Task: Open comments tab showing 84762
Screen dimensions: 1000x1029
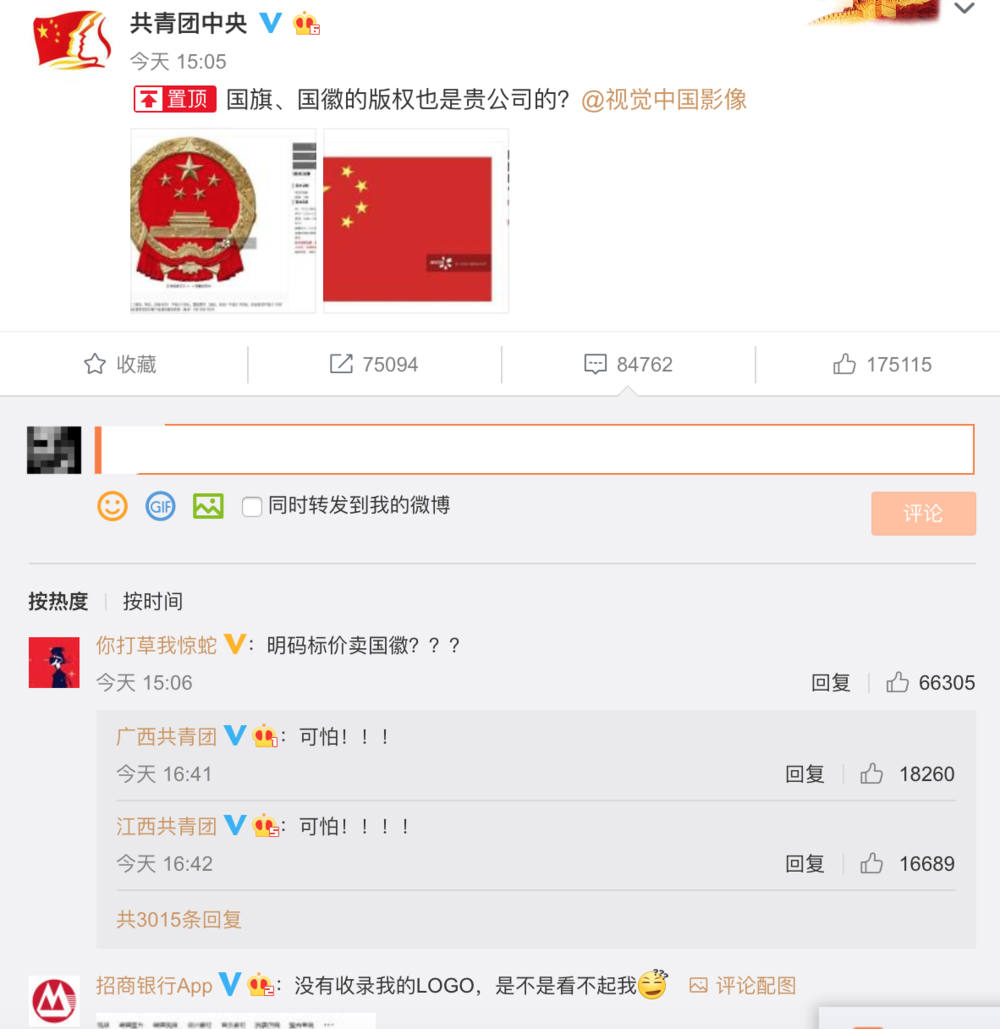Action: [x=628, y=364]
